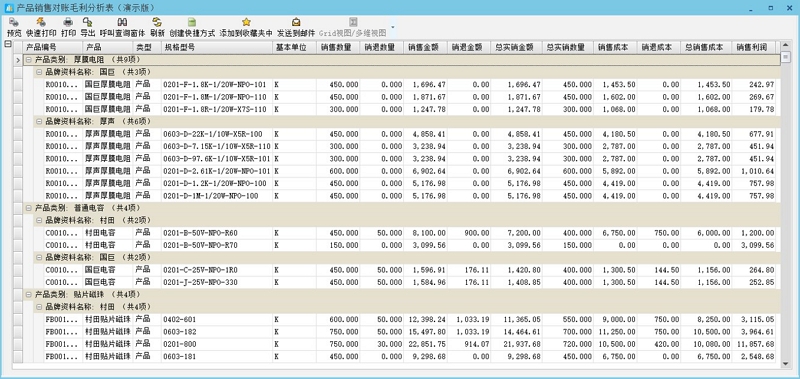The image size is (800, 379).
Task: Sort by 产品编号 column header
Action: (x=53, y=47)
